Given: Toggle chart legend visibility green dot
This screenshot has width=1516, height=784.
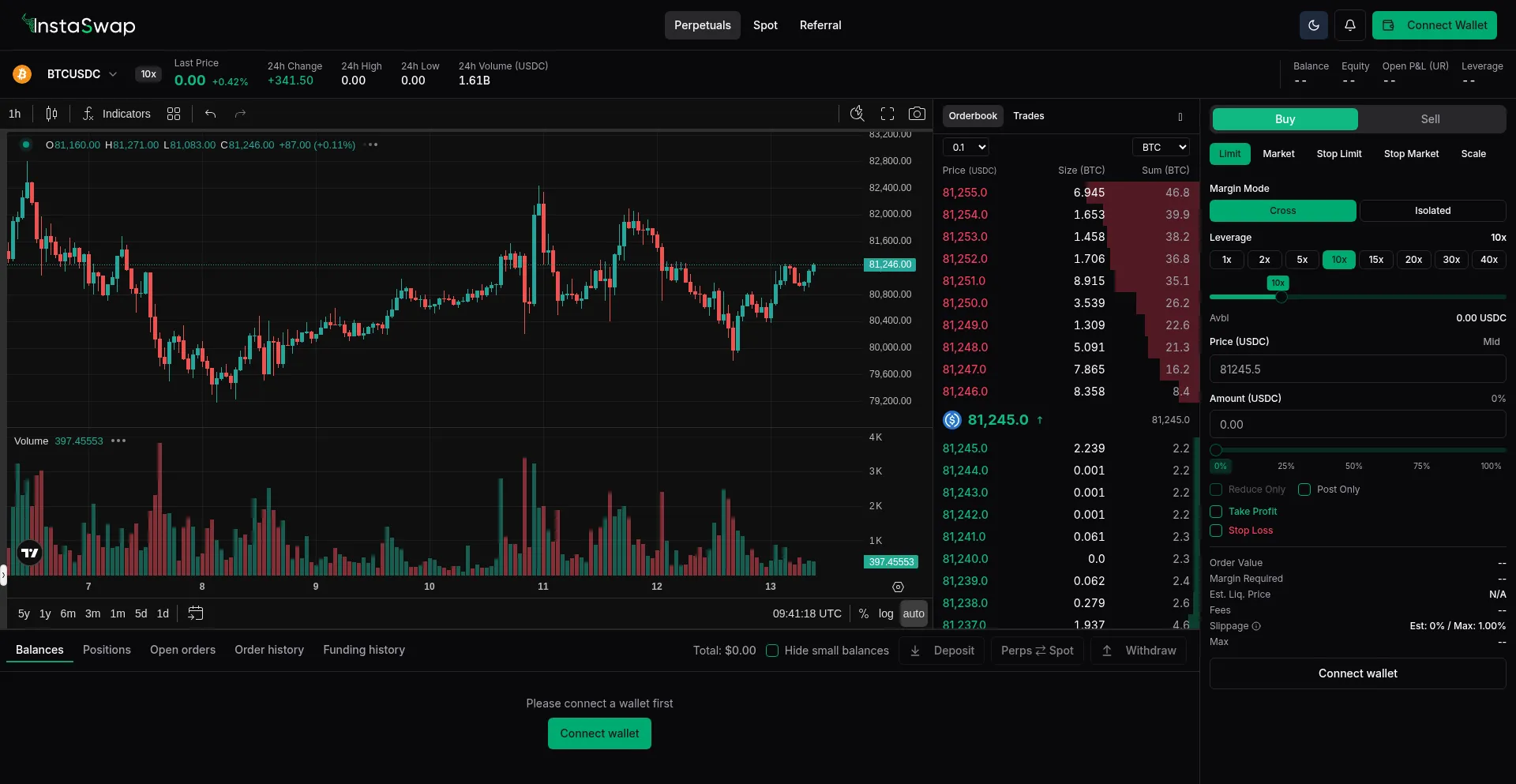Looking at the screenshot, I should pyautogui.click(x=26, y=144).
